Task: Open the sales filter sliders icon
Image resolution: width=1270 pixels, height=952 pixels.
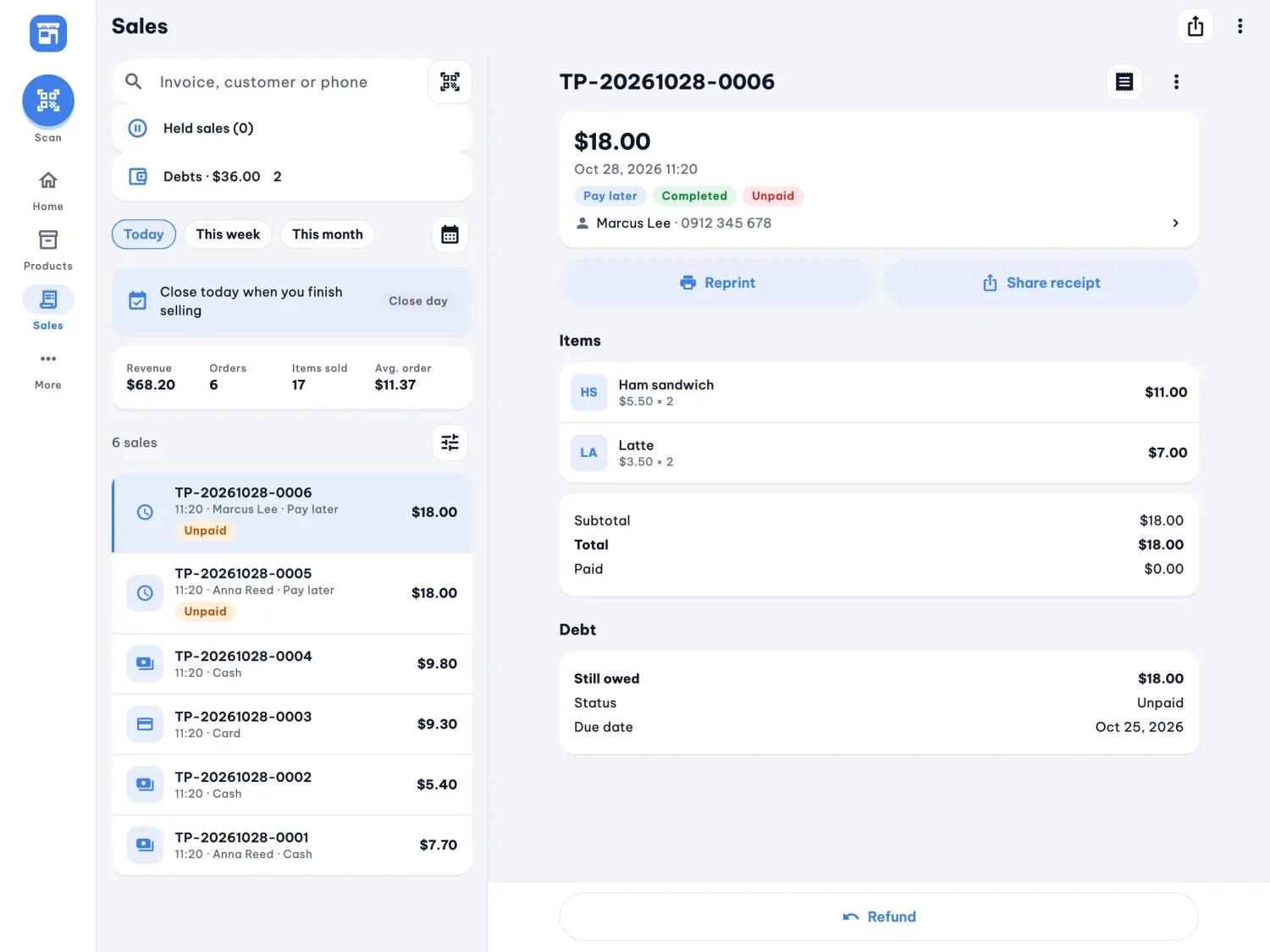Action: tap(450, 443)
